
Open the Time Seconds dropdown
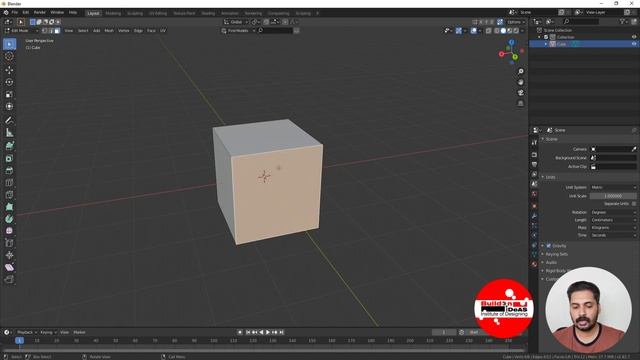click(x=613, y=236)
